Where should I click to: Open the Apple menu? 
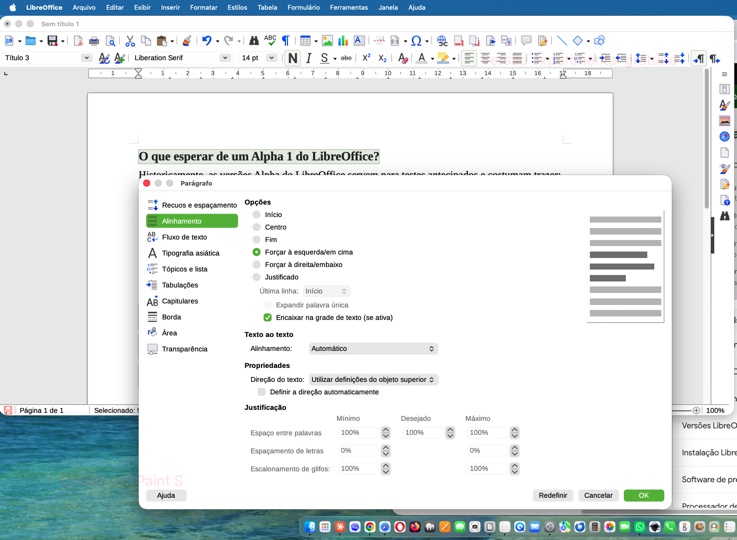coord(13,8)
